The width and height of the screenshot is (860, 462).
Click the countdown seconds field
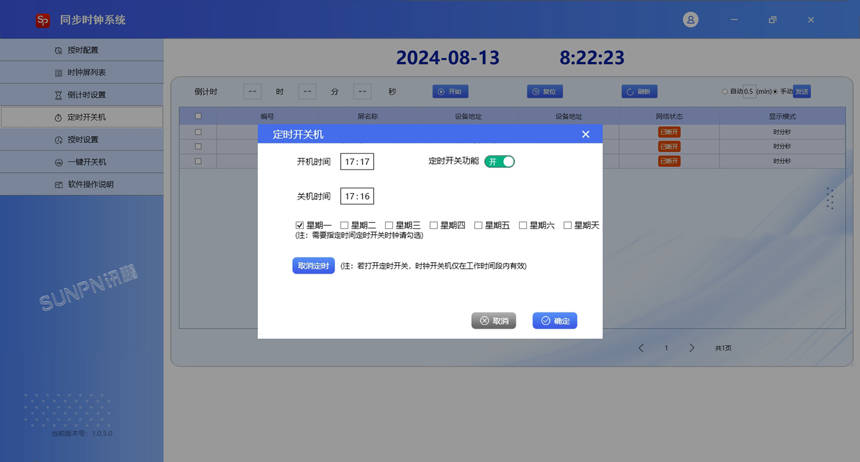point(362,92)
